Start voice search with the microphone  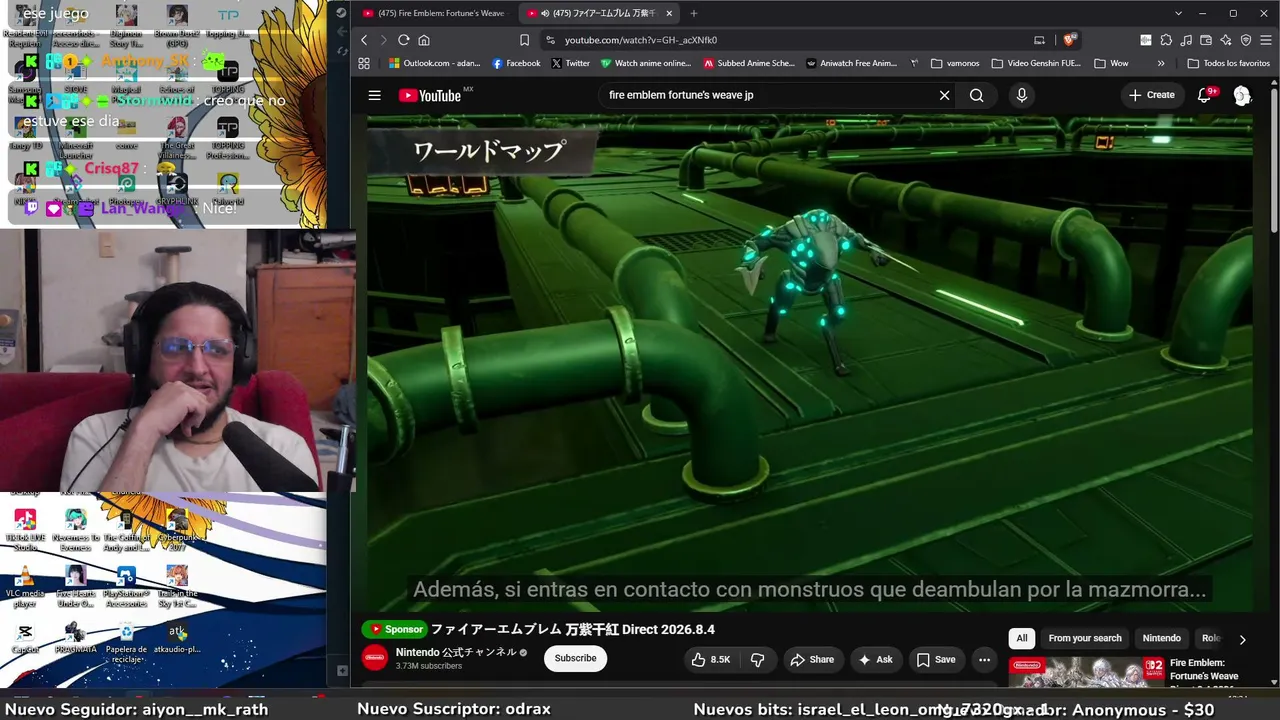[x=1021, y=96]
